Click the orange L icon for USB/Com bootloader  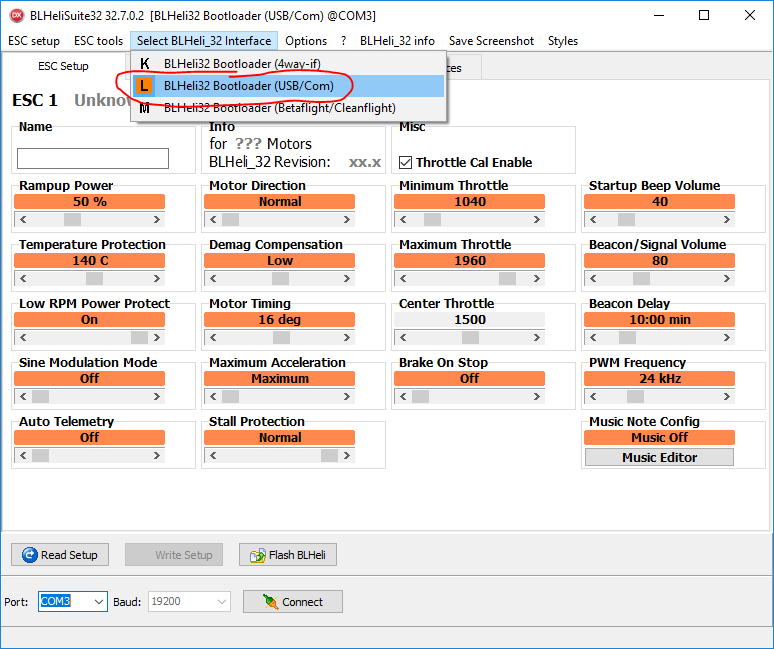[144, 86]
